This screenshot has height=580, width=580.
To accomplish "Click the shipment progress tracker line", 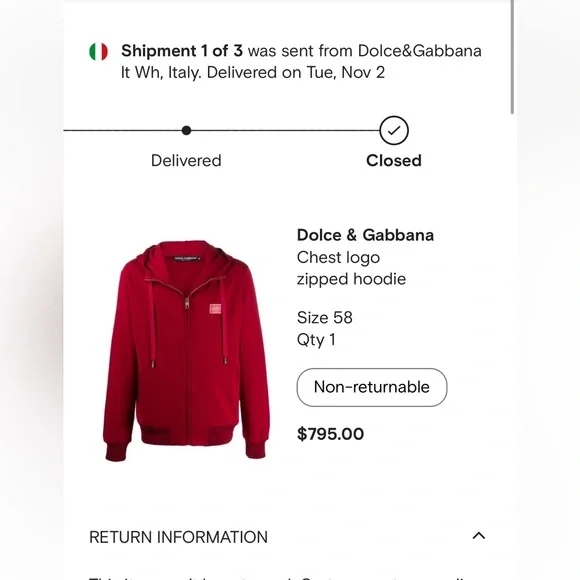I will coord(222,130).
